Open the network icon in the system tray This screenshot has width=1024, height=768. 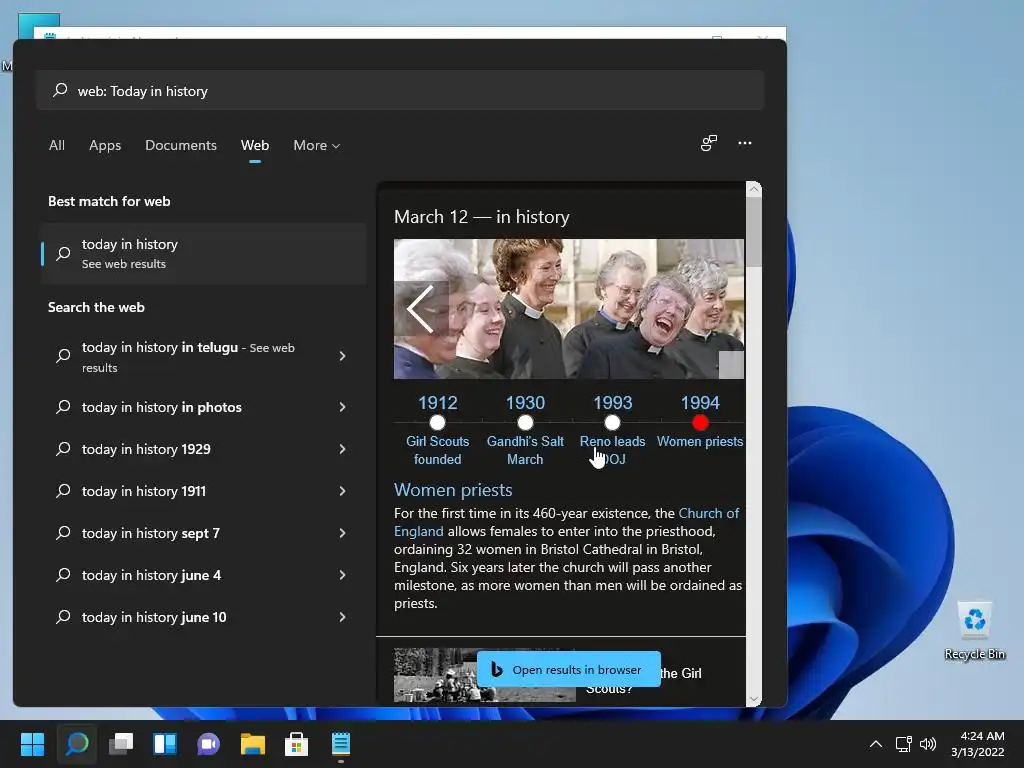coord(903,744)
